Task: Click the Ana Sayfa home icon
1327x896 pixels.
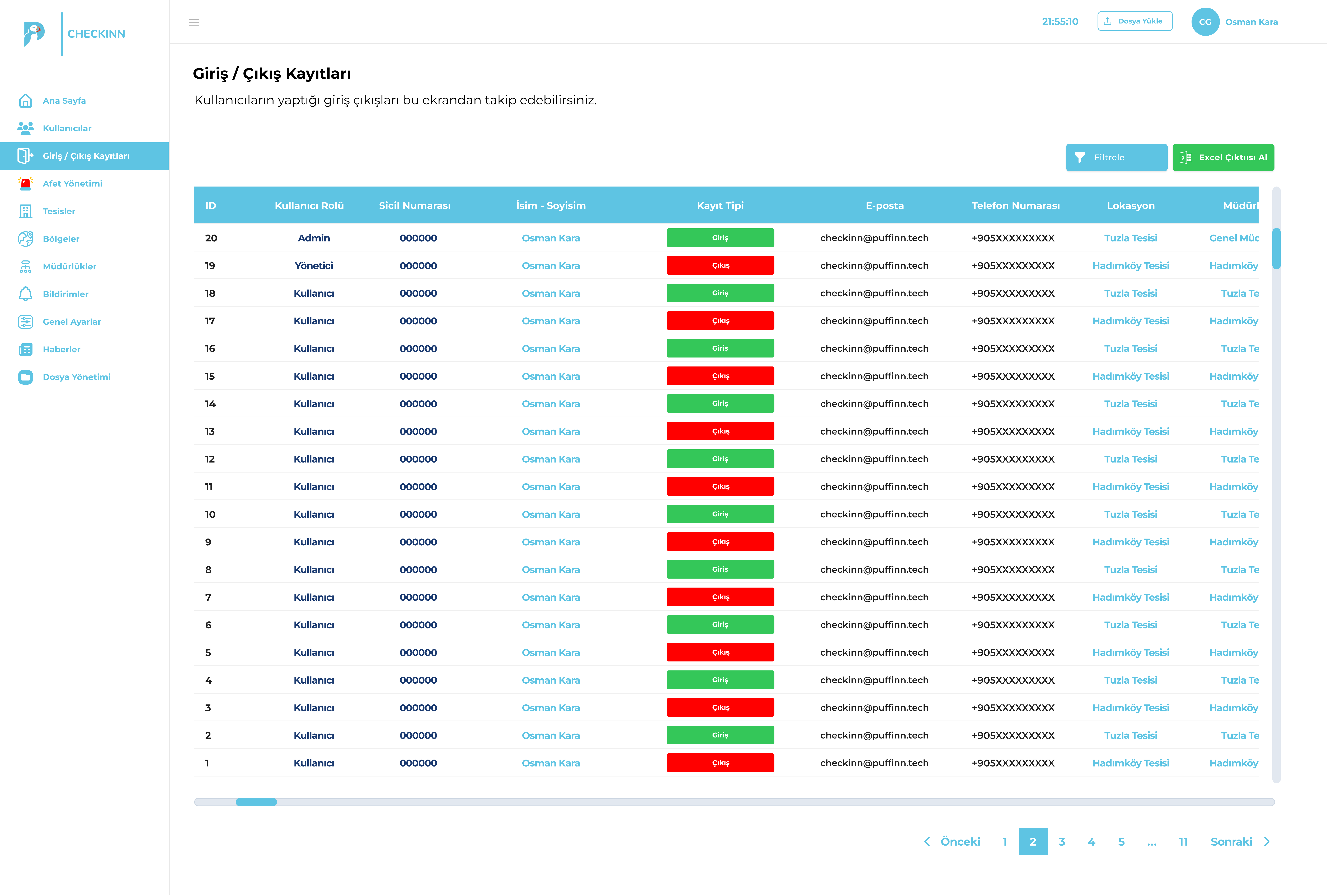Action: pyautogui.click(x=26, y=101)
